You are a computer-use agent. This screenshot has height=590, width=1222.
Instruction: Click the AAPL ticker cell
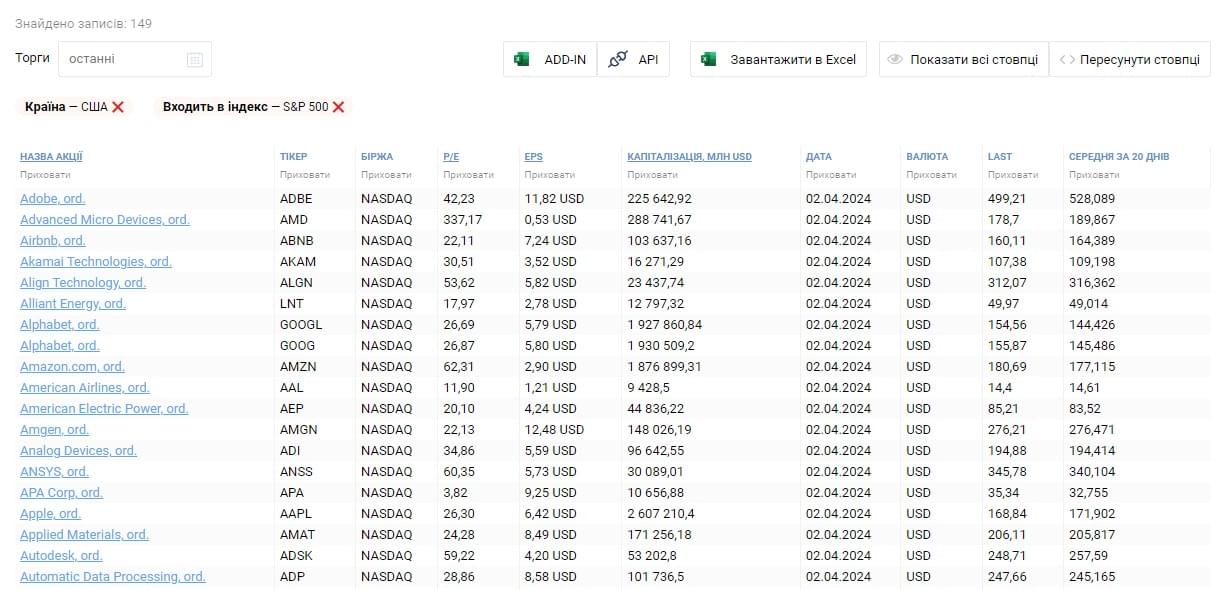click(297, 513)
